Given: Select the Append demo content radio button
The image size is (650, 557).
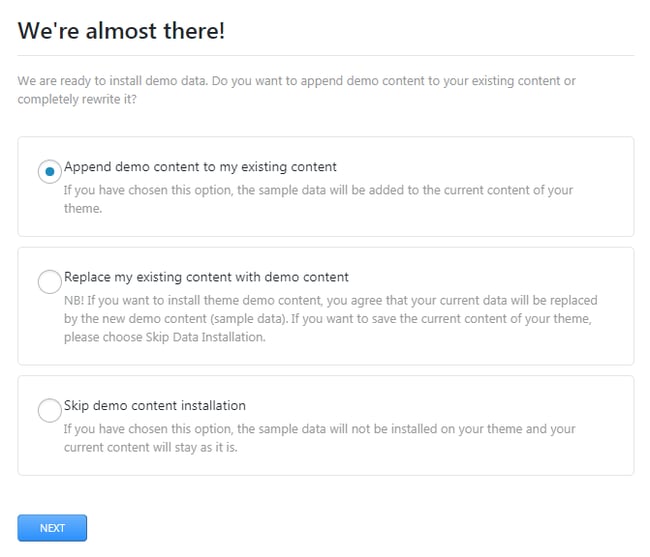Looking at the screenshot, I should pyautogui.click(x=49, y=172).
